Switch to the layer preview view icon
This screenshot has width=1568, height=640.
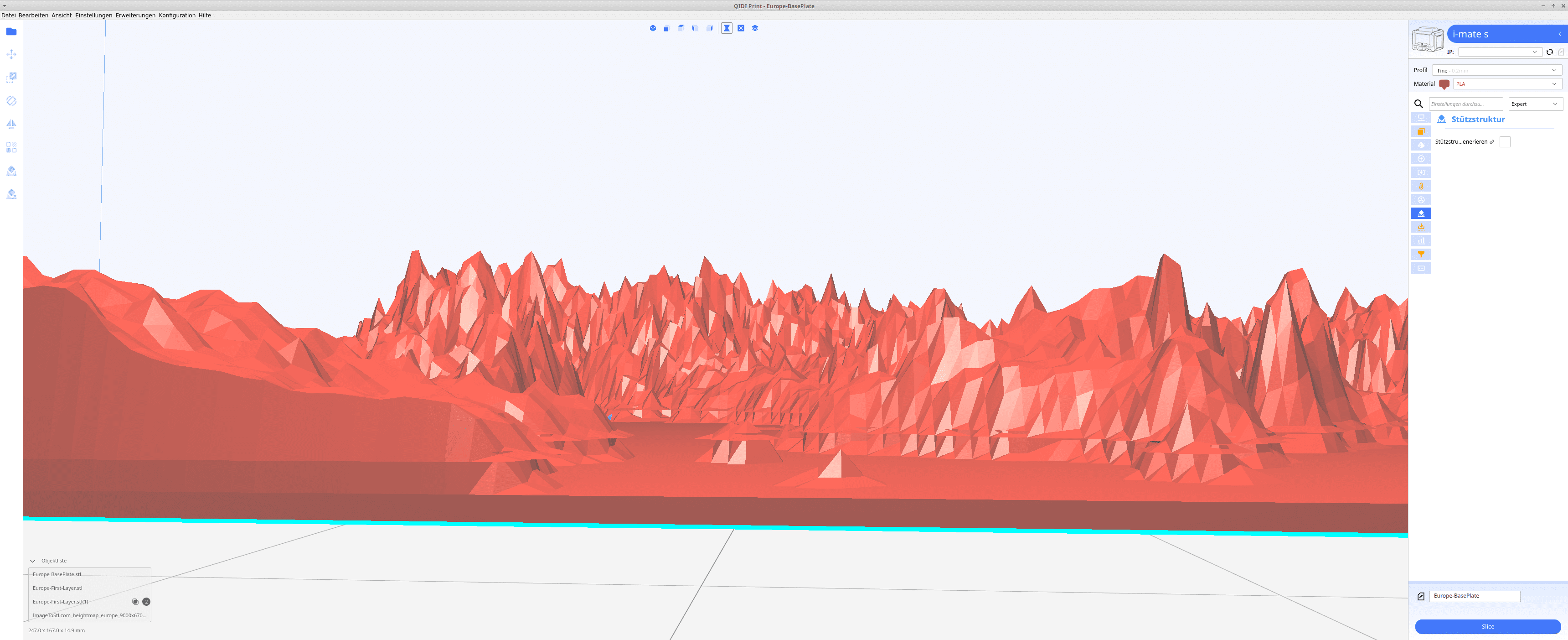755,28
